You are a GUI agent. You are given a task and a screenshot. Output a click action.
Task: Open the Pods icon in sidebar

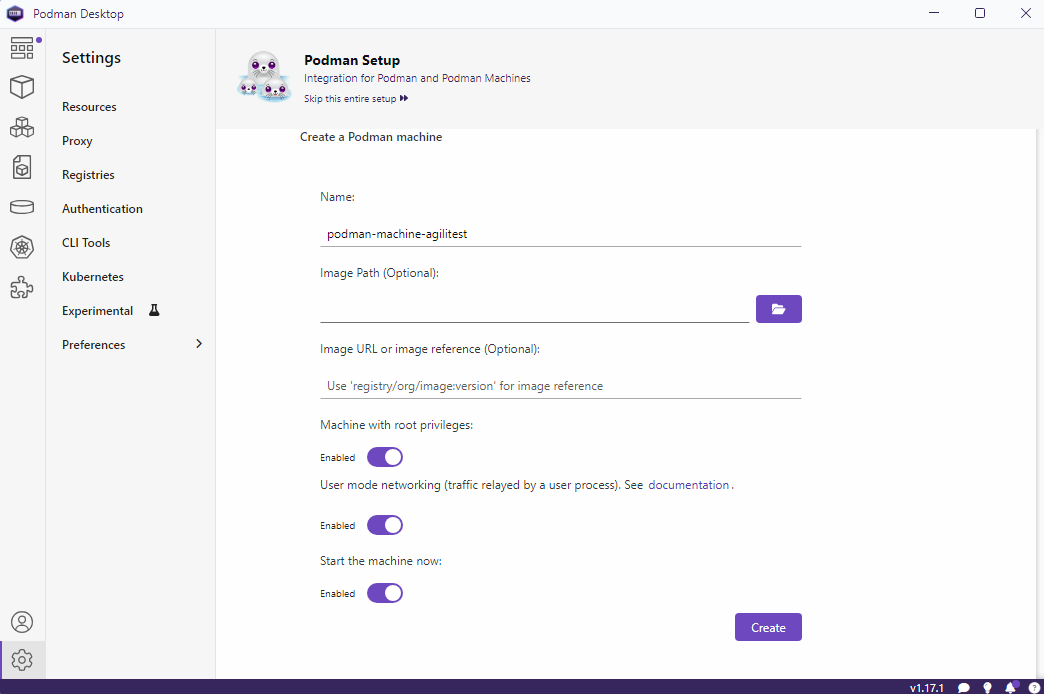coord(22,127)
